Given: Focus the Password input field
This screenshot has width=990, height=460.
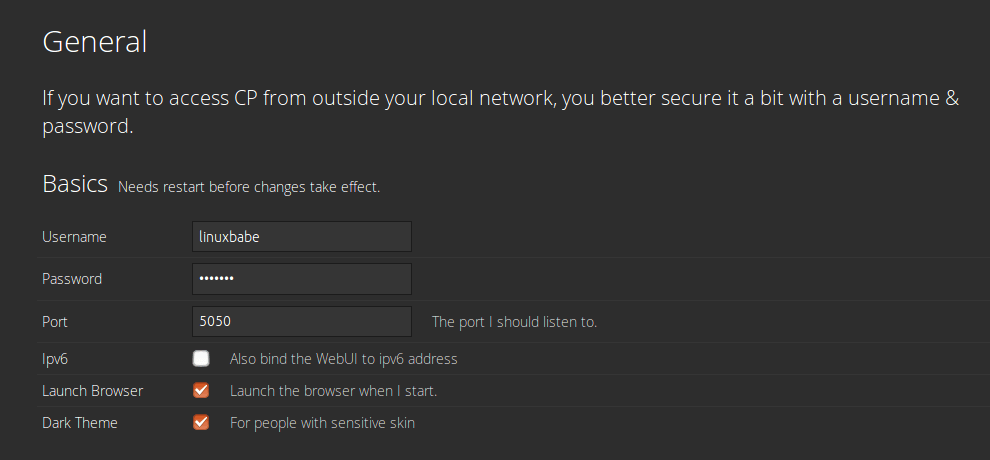Looking at the screenshot, I should click(x=301, y=279).
